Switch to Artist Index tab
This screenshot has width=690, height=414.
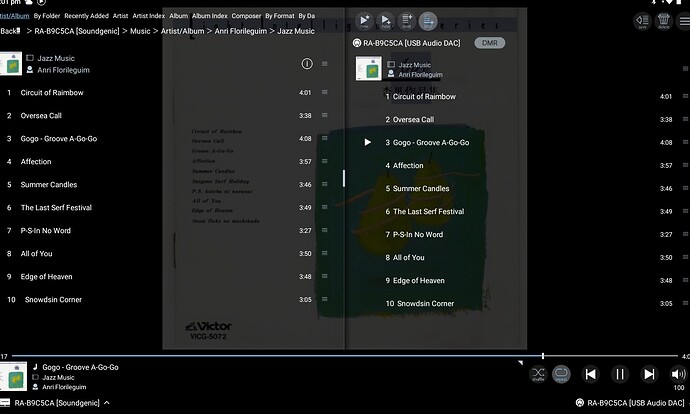(148, 16)
